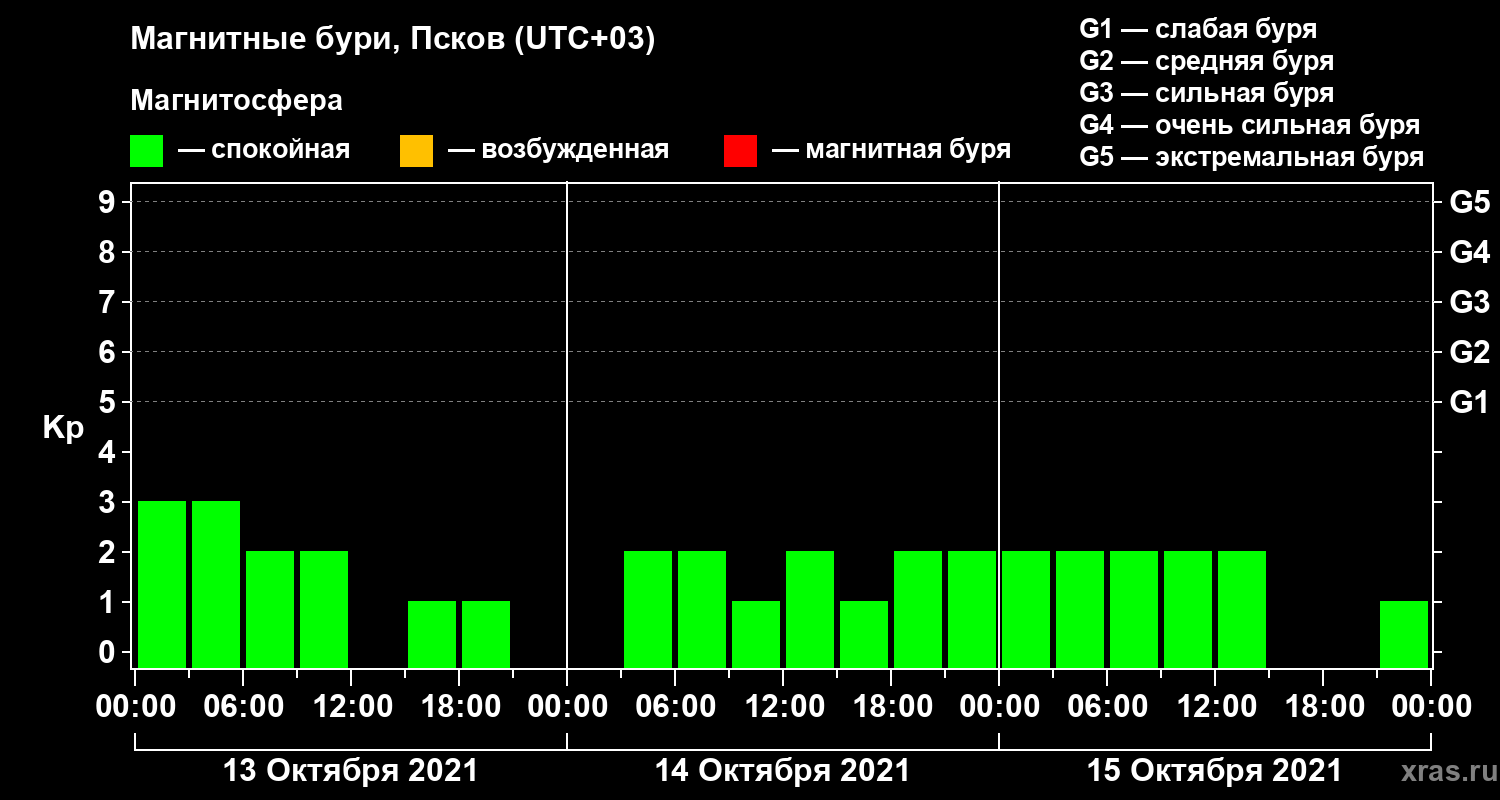
Task: Click the 12:00 time label under 15 October
Action: 1215,707
